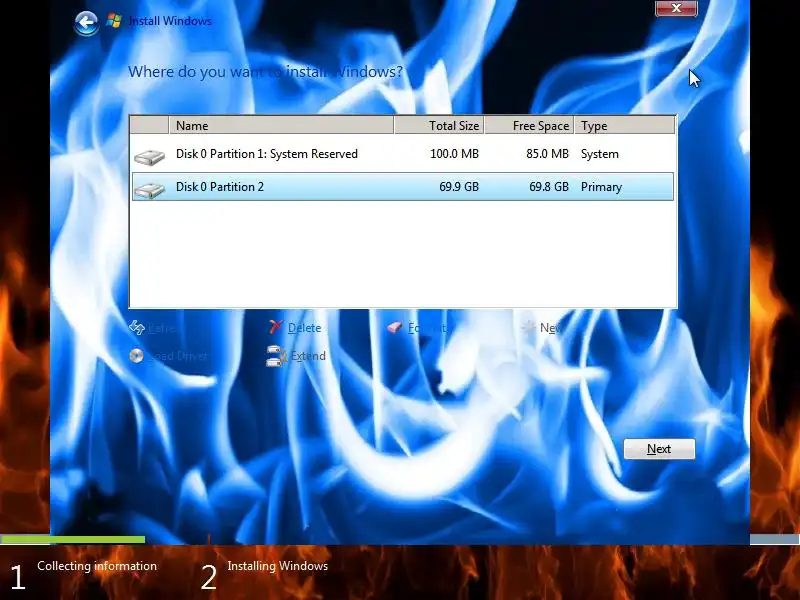Image resolution: width=800 pixels, height=600 pixels.
Task: Sort by the Type column header
Action: tap(624, 126)
